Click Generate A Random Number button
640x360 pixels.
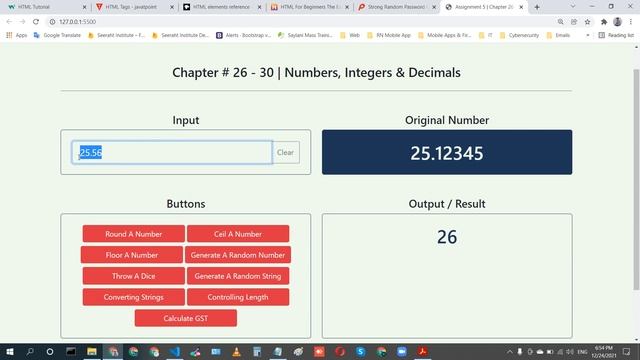238,255
